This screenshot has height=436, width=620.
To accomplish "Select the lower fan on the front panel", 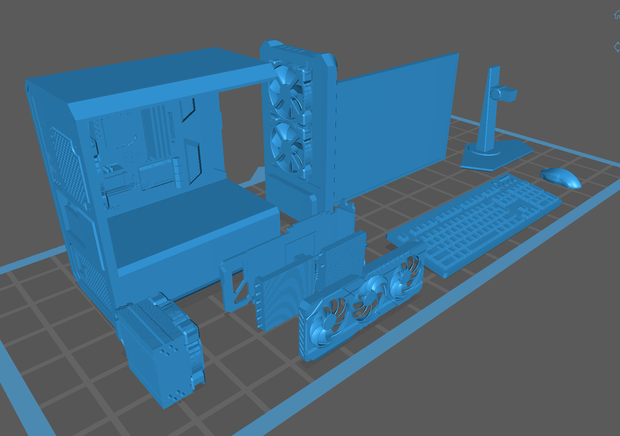I will click(288, 147).
